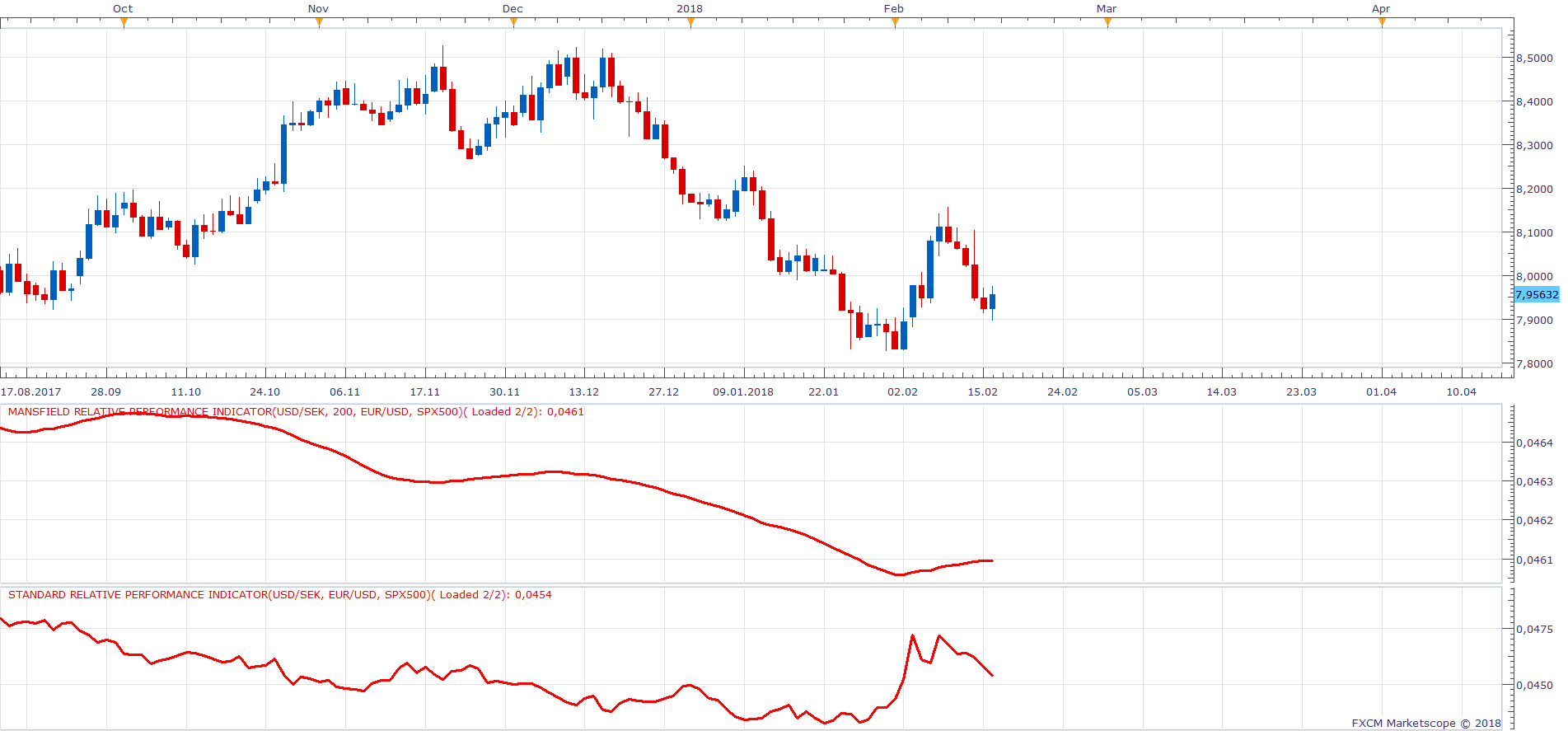This screenshot has width=1568, height=731.
Task: Click the 8,4000 price axis label
Action: pos(1534,101)
